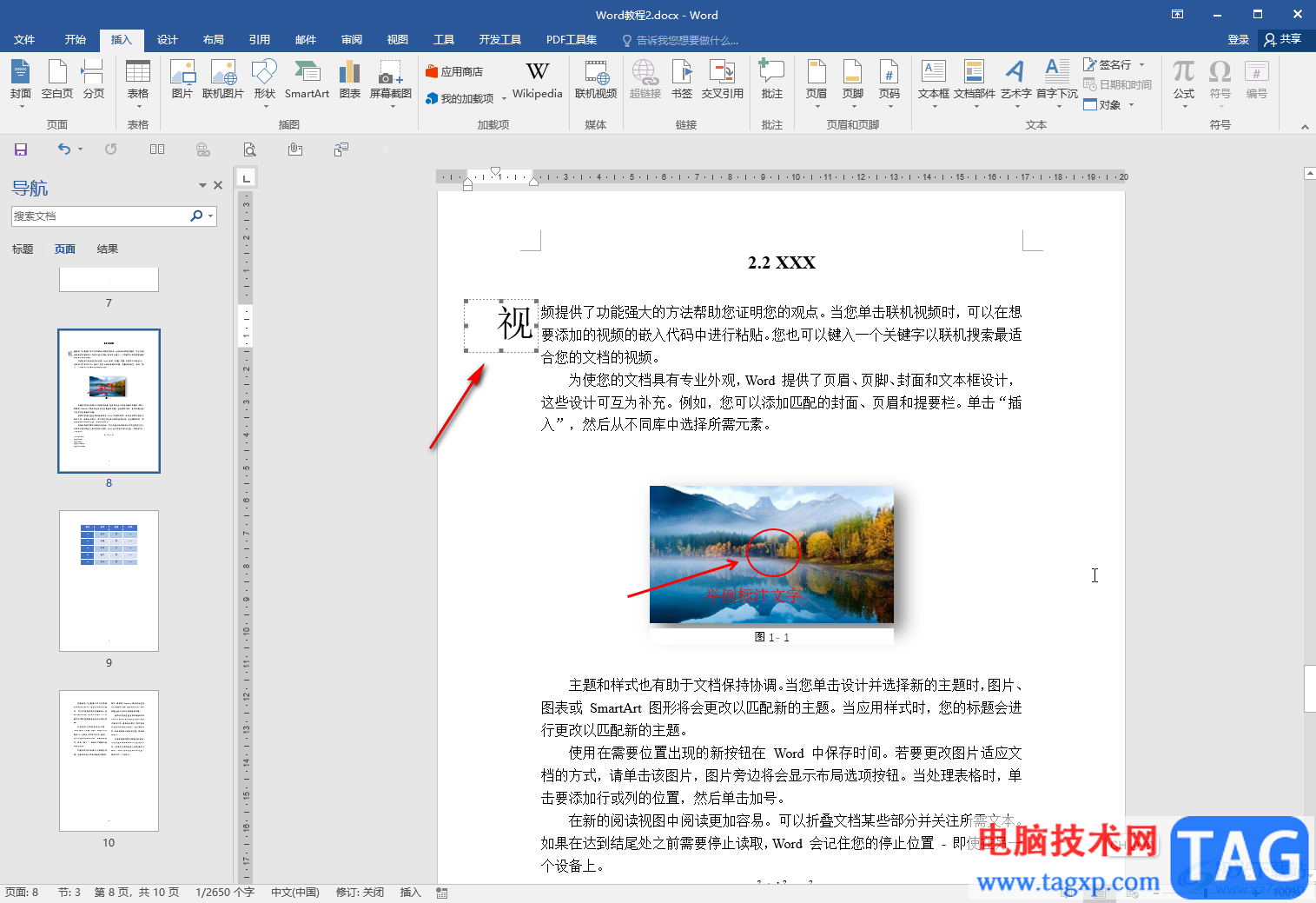Open the Page Number (页码) menu

889,83
